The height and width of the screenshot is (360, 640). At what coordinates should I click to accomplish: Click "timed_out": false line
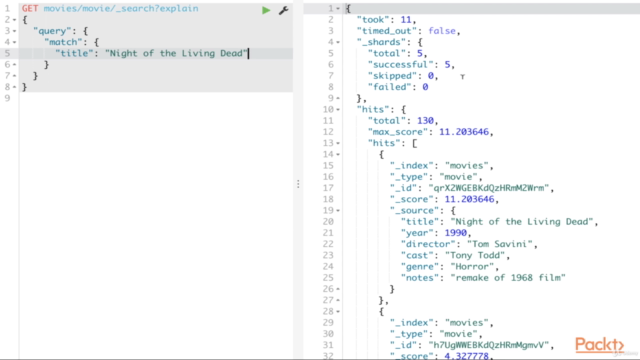[409, 31]
